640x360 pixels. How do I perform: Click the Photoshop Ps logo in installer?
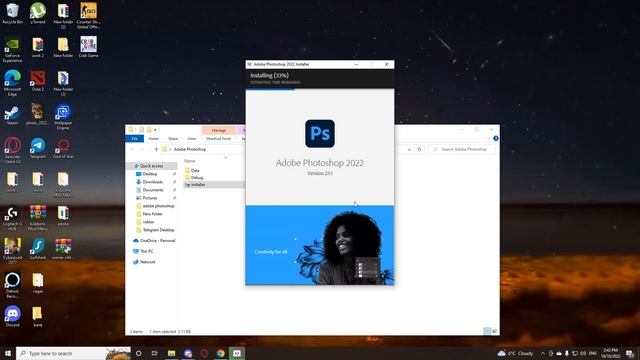(x=320, y=133)
